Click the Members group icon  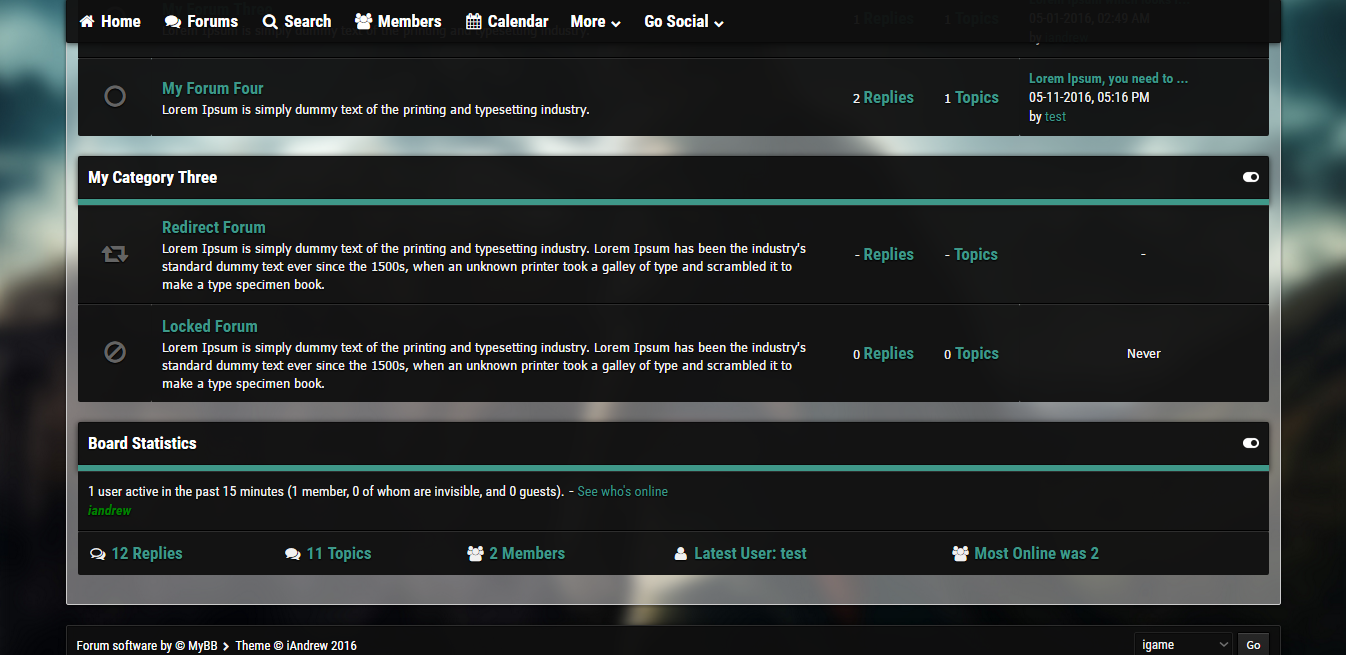coord(363,21)
